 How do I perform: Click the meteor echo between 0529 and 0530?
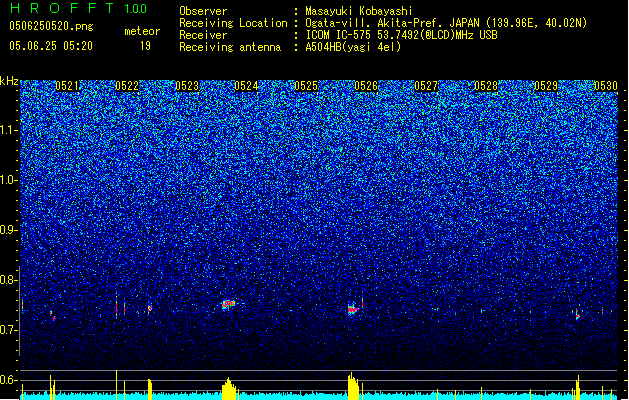point(577,315)
